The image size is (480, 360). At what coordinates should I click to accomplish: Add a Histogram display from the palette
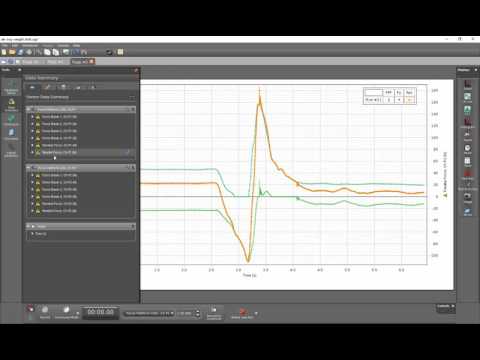click(x=468, y=122)
